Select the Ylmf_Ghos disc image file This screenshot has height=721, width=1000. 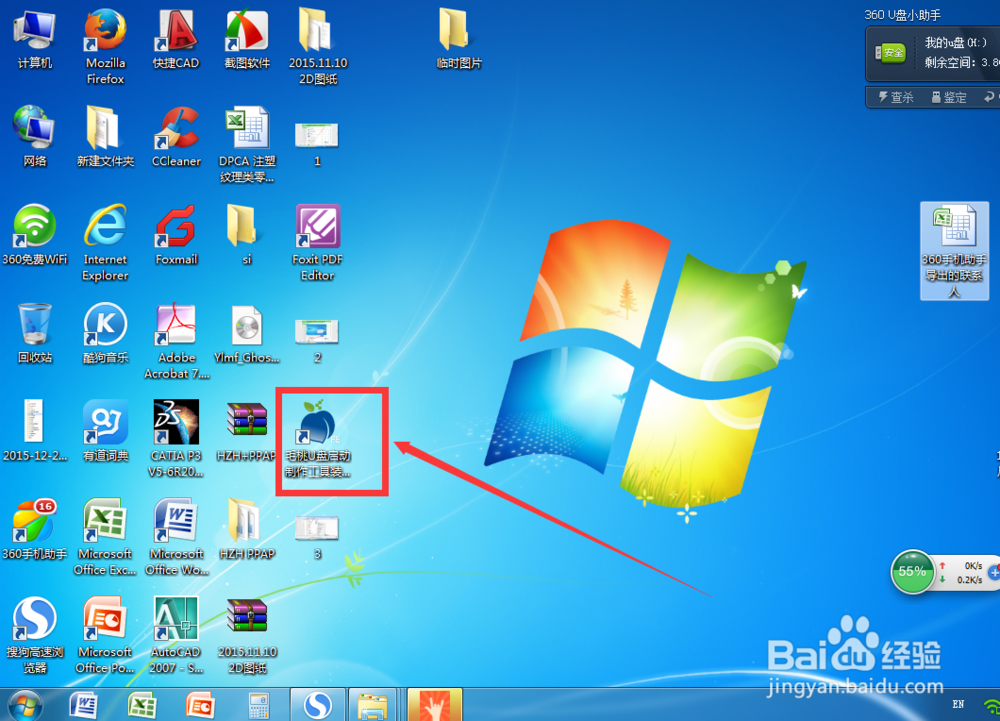(247, 333)
